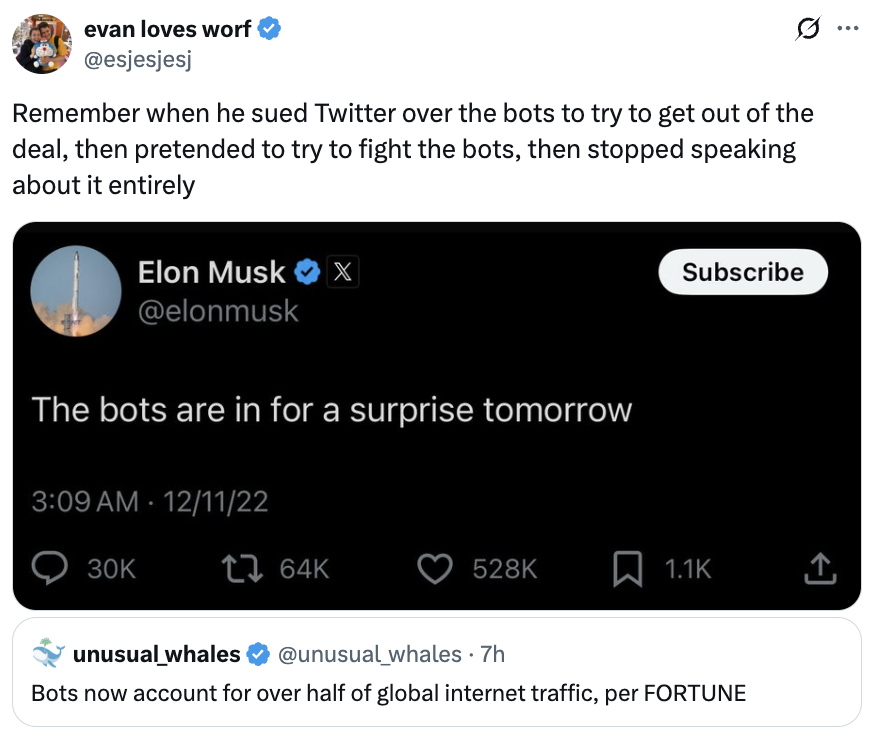
Task: Click the share upload arrow icon
Action: tap(820, 568)
